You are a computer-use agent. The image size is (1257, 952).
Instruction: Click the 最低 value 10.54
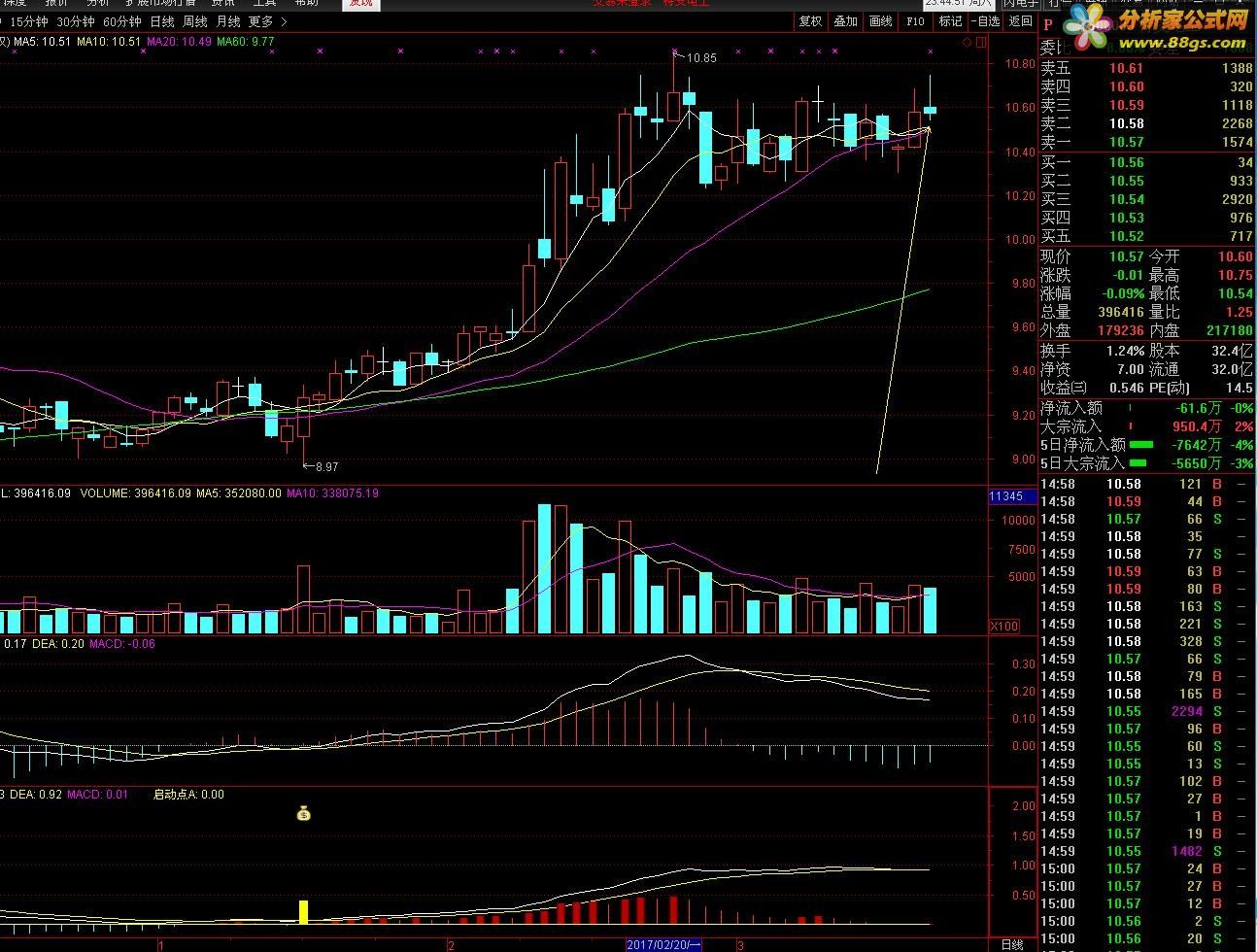(1235, 293)
